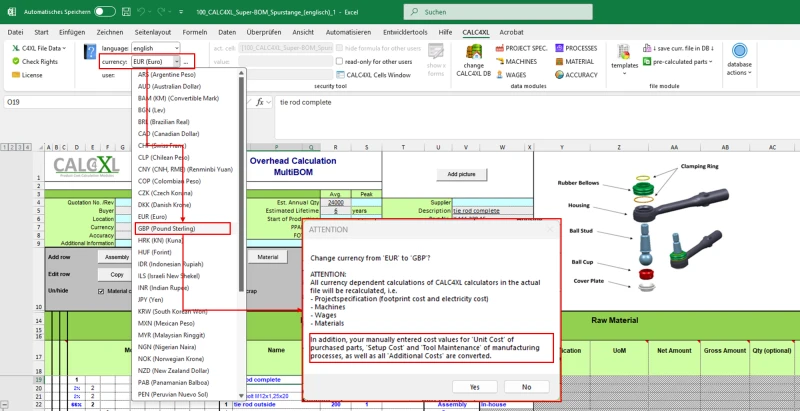Decline currency change with No
This screenshot has width=800, height=411.
pos(527,387)
